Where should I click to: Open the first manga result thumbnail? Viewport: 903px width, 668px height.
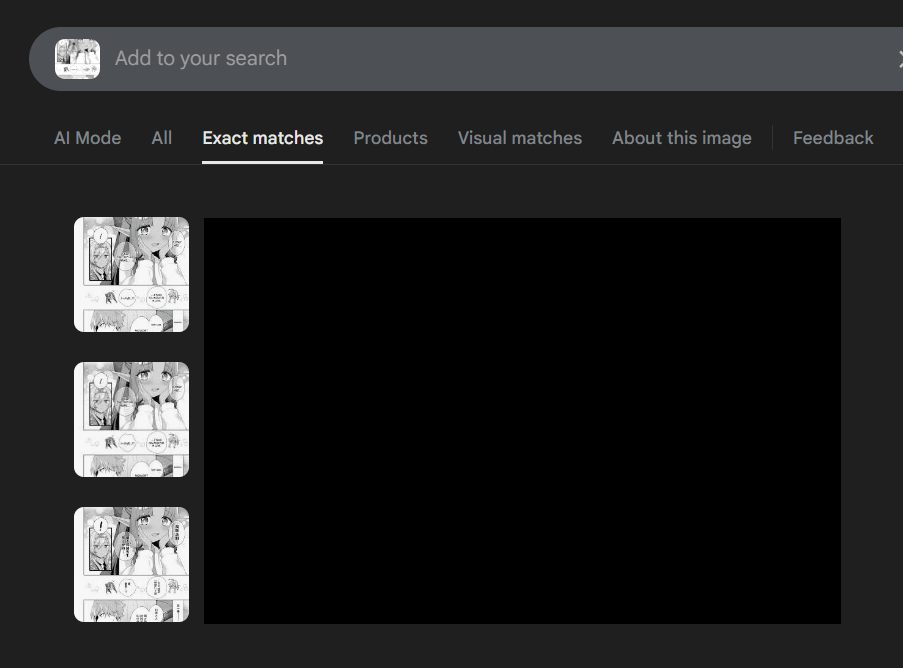tap(131, 274)
